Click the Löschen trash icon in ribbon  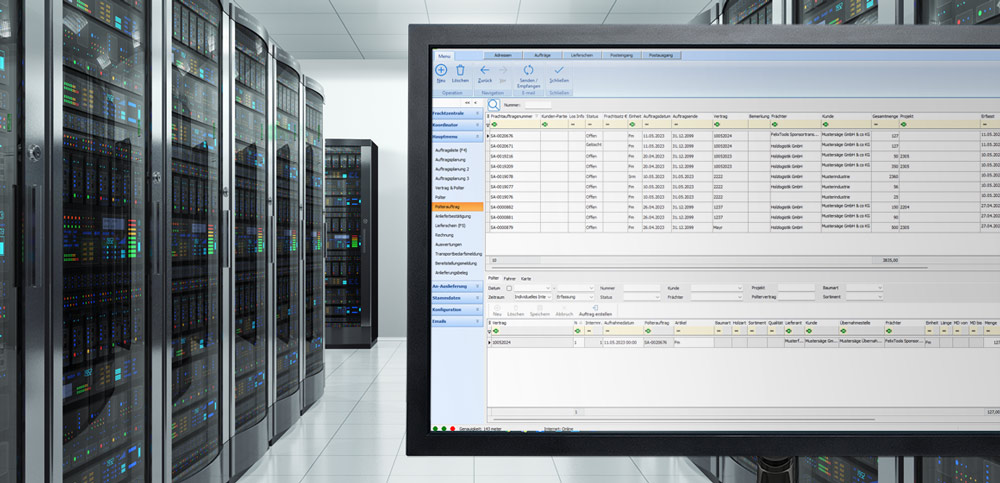(x=460, y=70)
